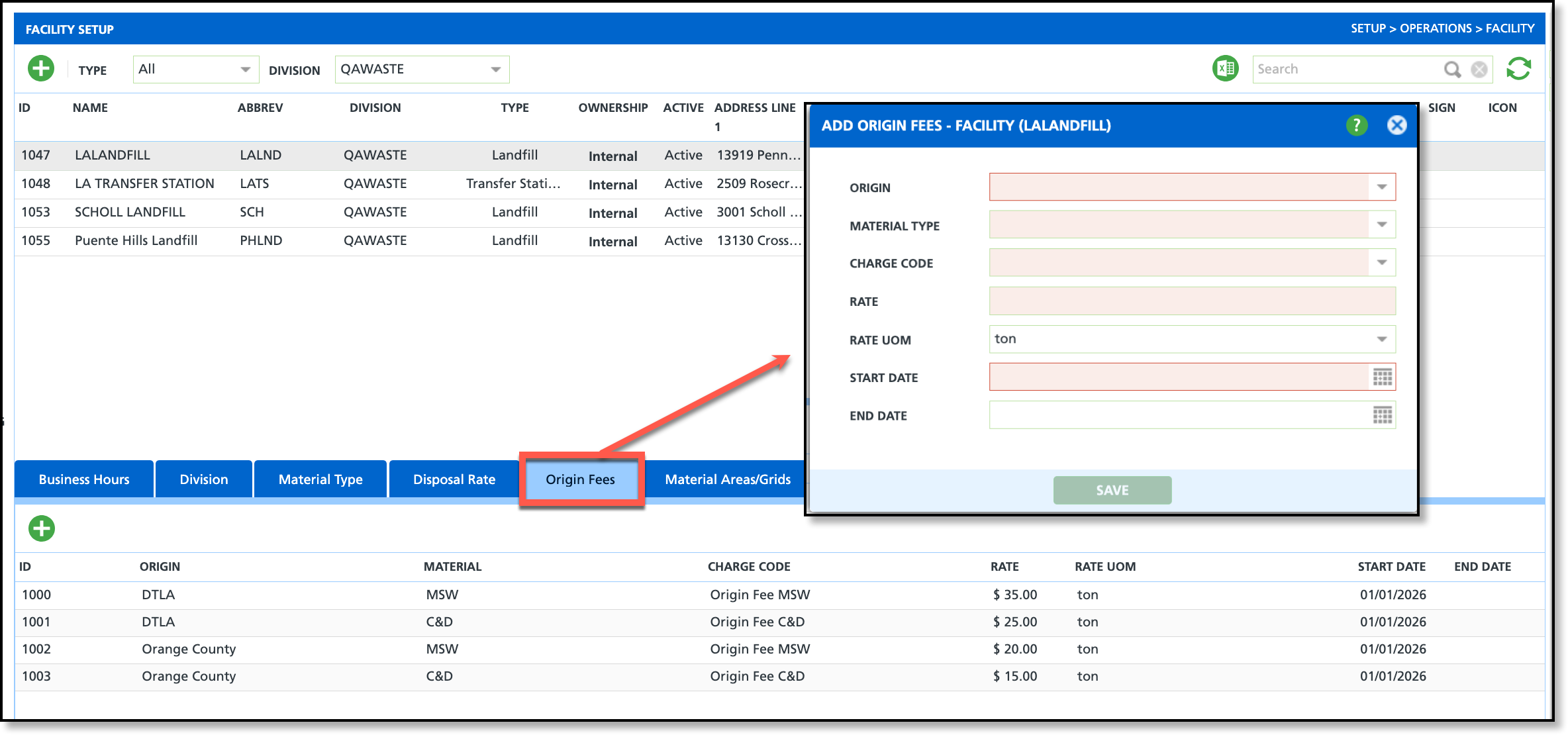This screenshot has width=1568, height=735.
Task: Expand the Origin dropdown in dialog
Action: (1382, 187)
